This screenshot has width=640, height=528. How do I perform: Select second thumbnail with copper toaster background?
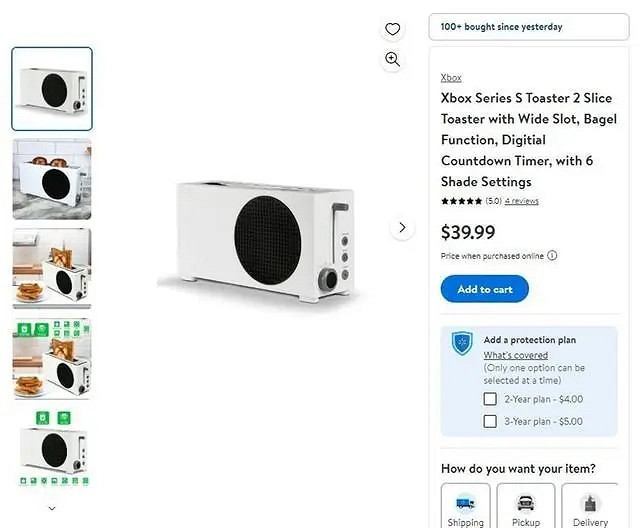click(x=52, y=179)
